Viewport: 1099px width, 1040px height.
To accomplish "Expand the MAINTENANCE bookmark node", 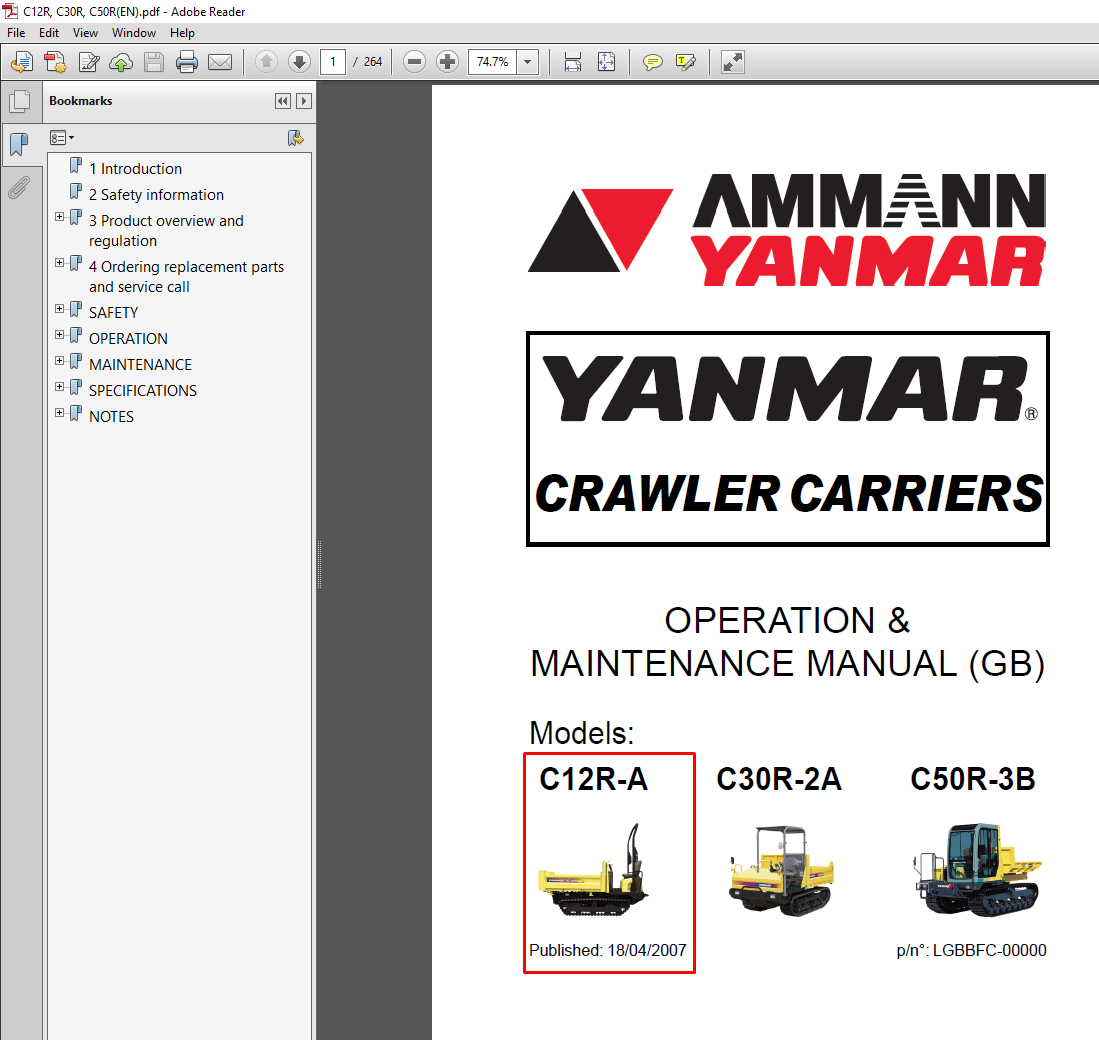I will coord(60,361).
